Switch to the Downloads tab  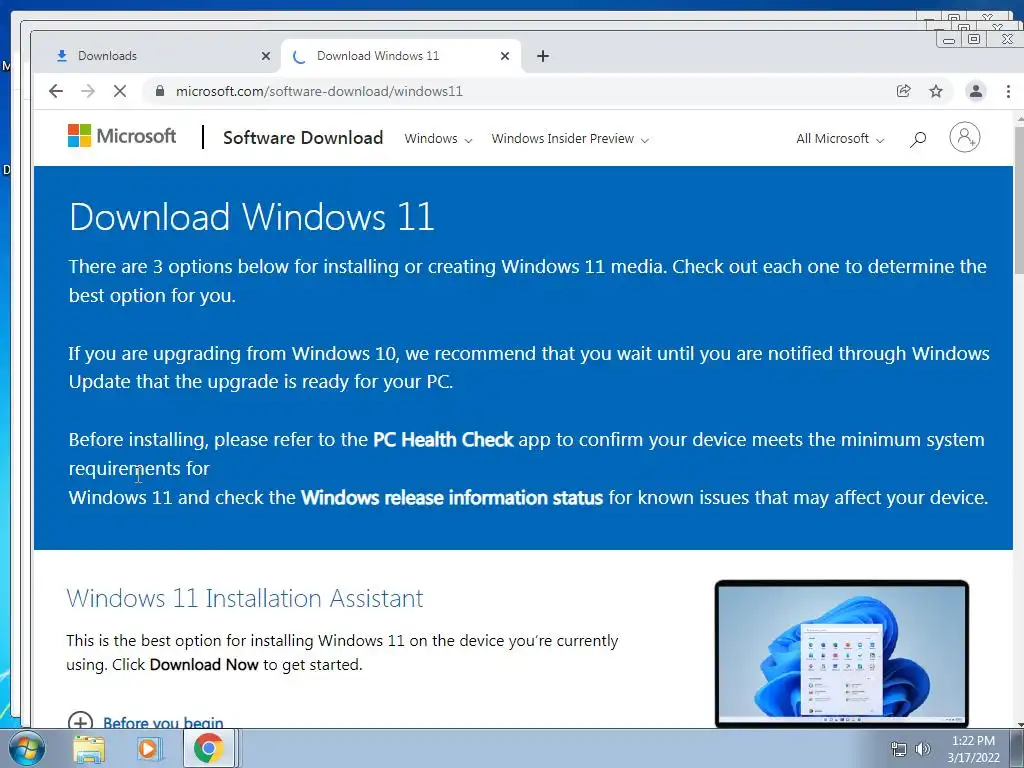pos(157,56)
